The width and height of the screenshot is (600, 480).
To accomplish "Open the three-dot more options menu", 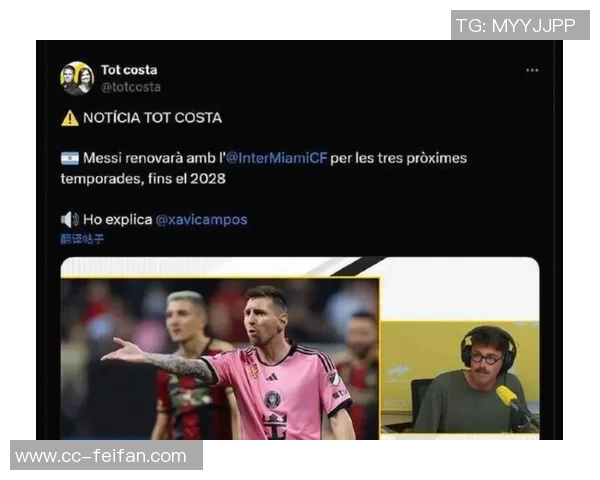I will point(532,70).
